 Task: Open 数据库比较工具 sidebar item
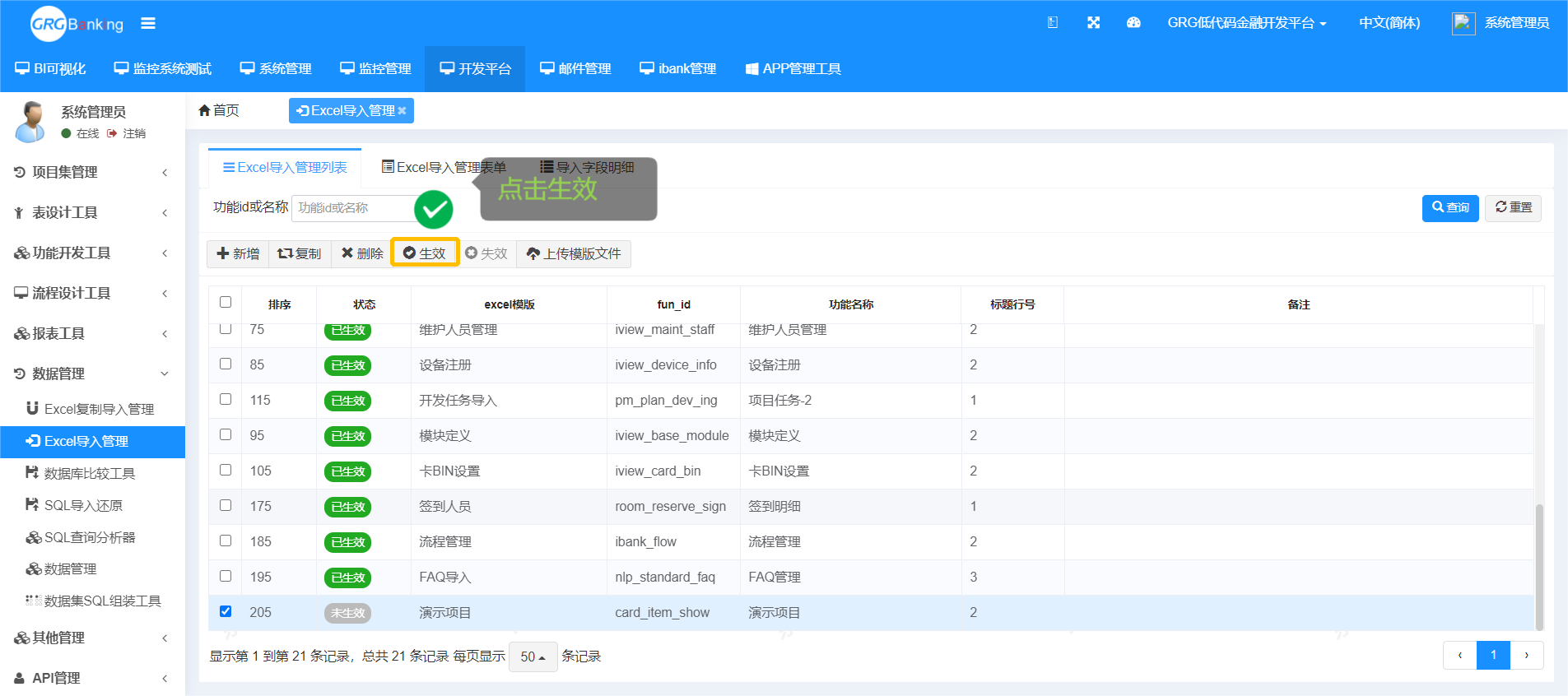pos(92,473)
